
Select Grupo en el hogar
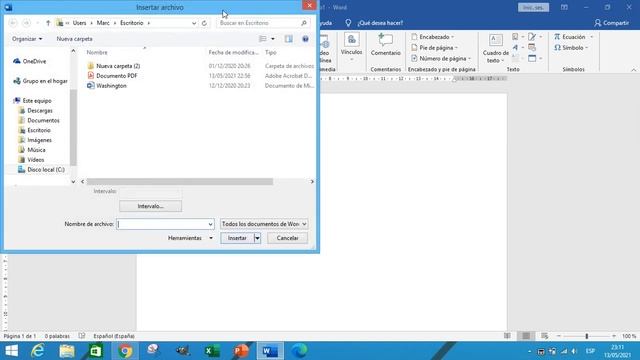click(40, 81)
